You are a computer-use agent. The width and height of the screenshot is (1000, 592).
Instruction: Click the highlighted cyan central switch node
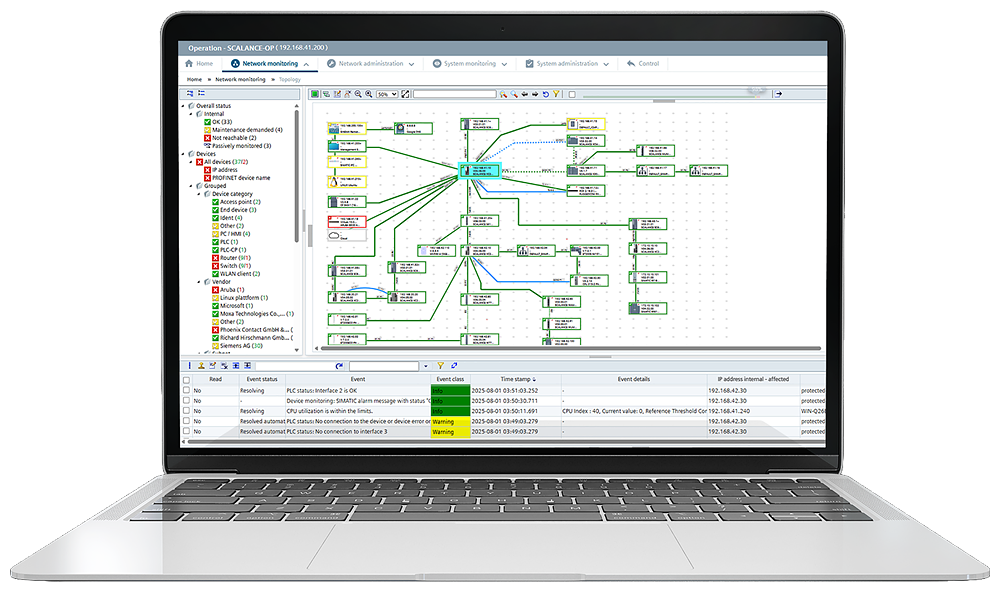point(480,170)
